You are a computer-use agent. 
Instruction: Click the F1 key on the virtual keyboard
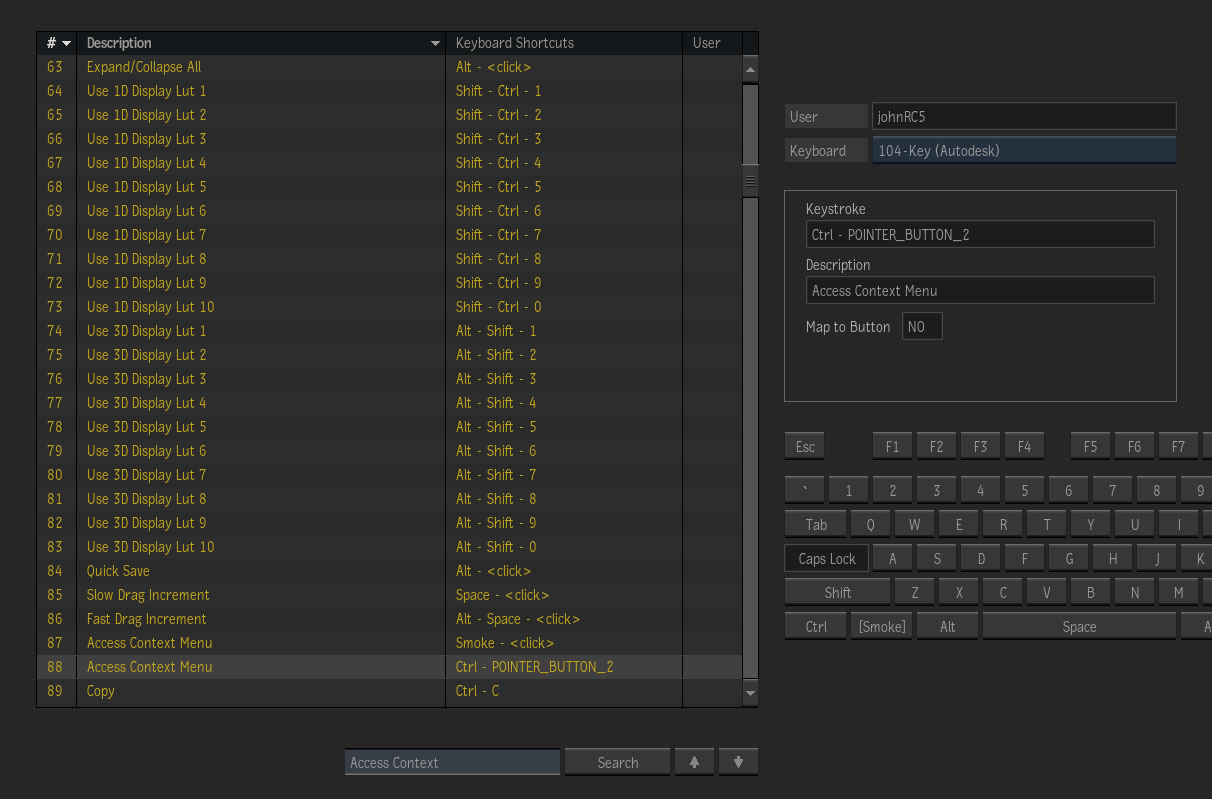892,446
